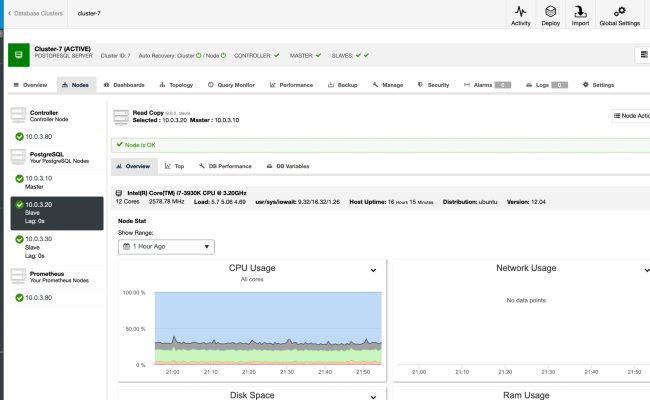Screen dimensions: 650x400
Task: Switch to the Overview main tab
Action: (30, 85)
